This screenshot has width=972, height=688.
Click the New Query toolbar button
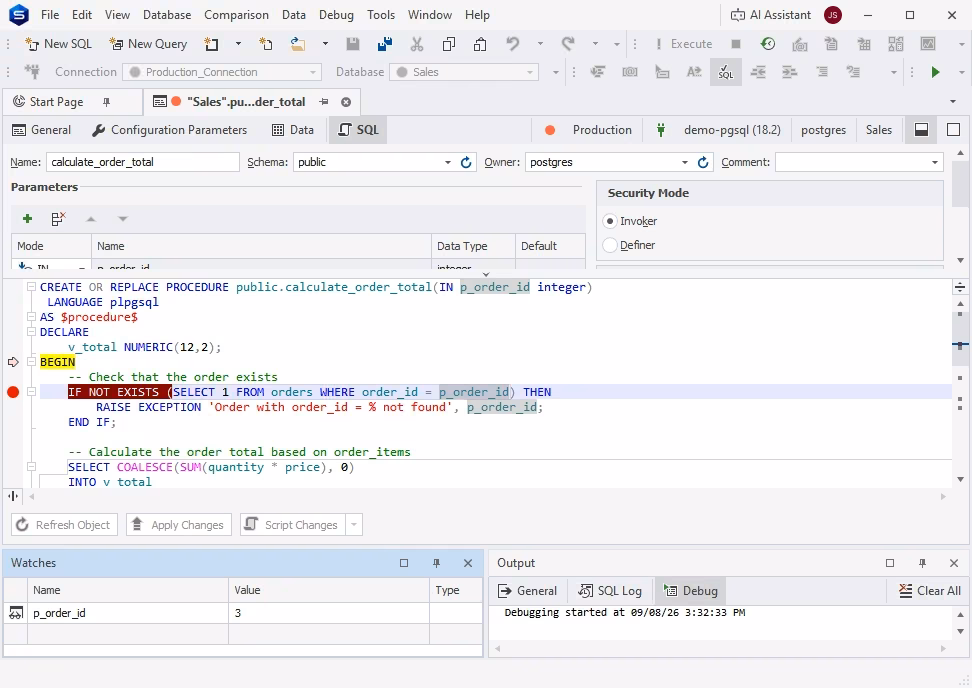point(148,44)
